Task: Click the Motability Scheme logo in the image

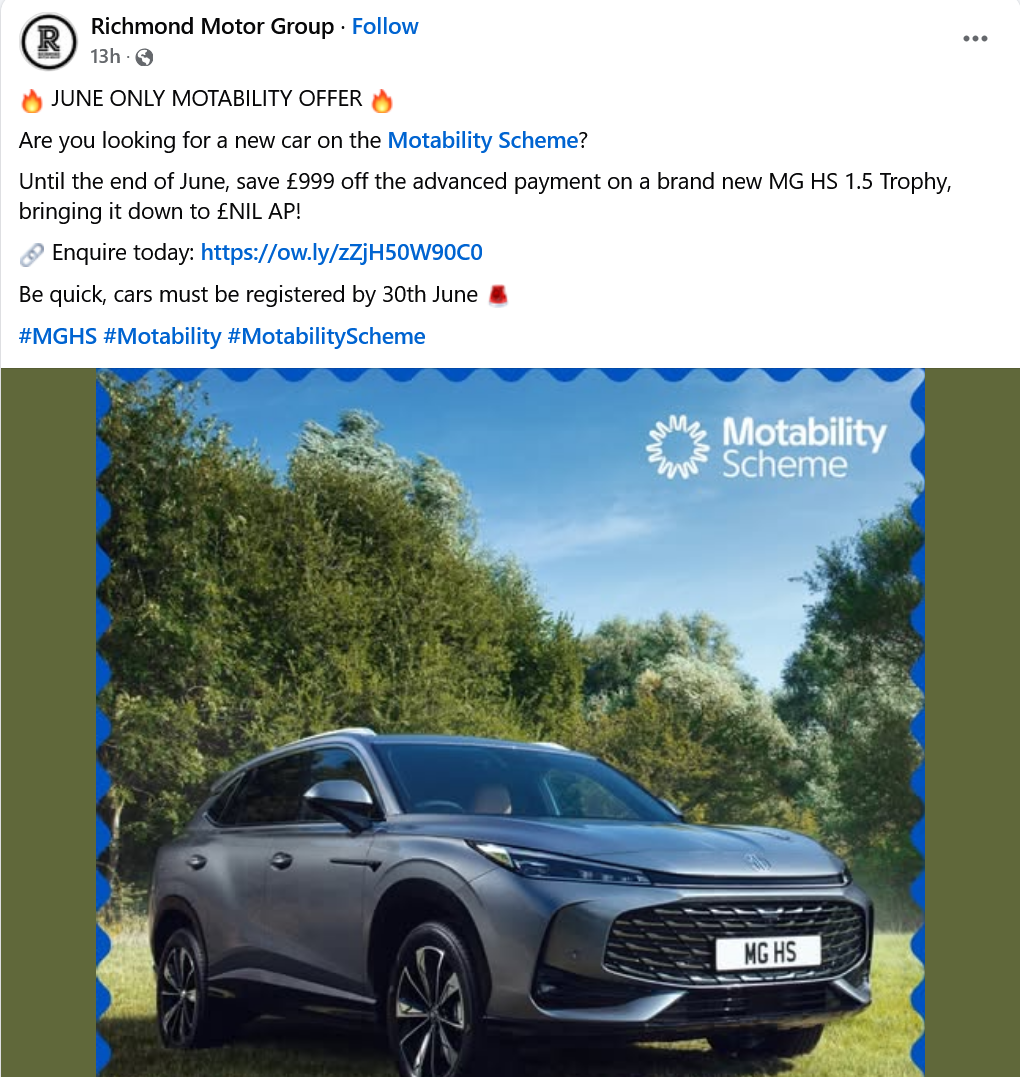Action: [x=767, y=447]
